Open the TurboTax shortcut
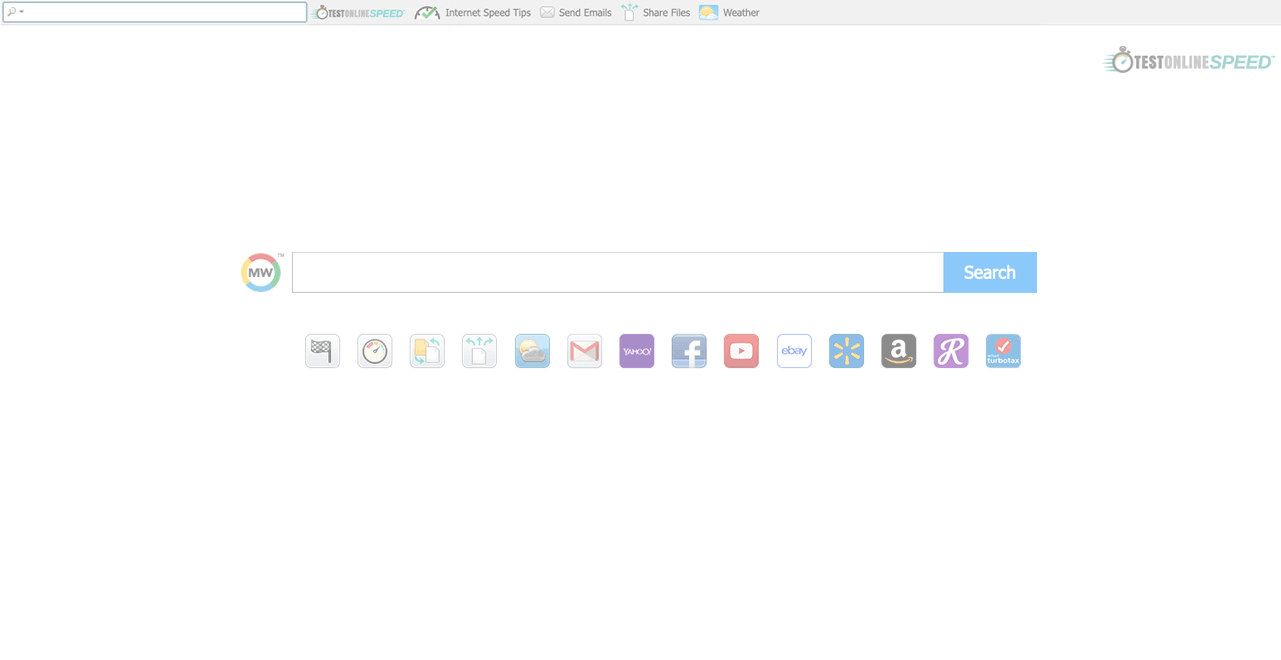Viewport: 1281px width, 660px height. (x=1003, y=351)
